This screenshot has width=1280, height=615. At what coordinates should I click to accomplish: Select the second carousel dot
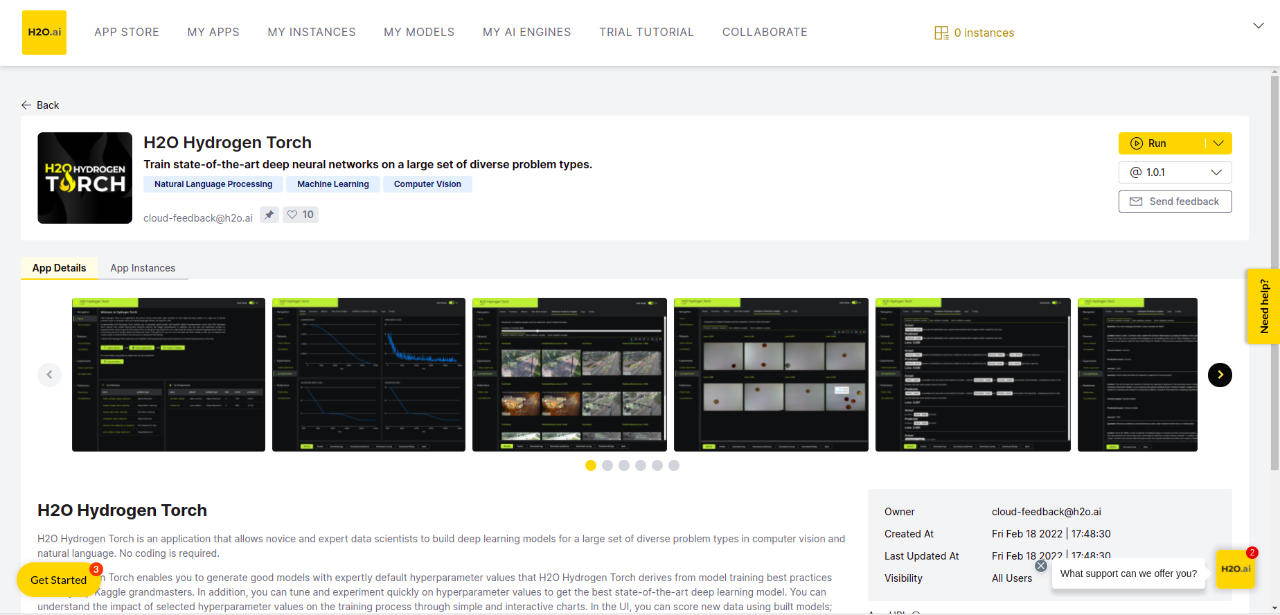tap(607, 465)
